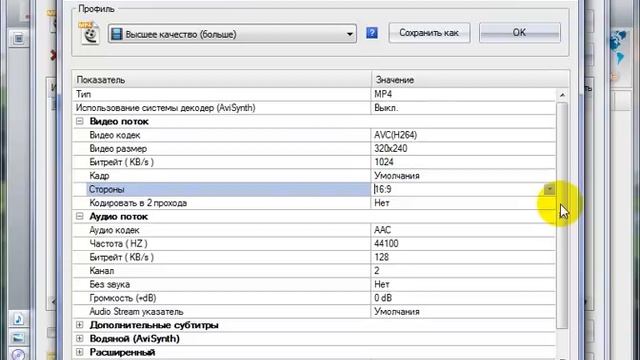Click the Канал value 2
The image size is (640, 360).
point(377,271)
